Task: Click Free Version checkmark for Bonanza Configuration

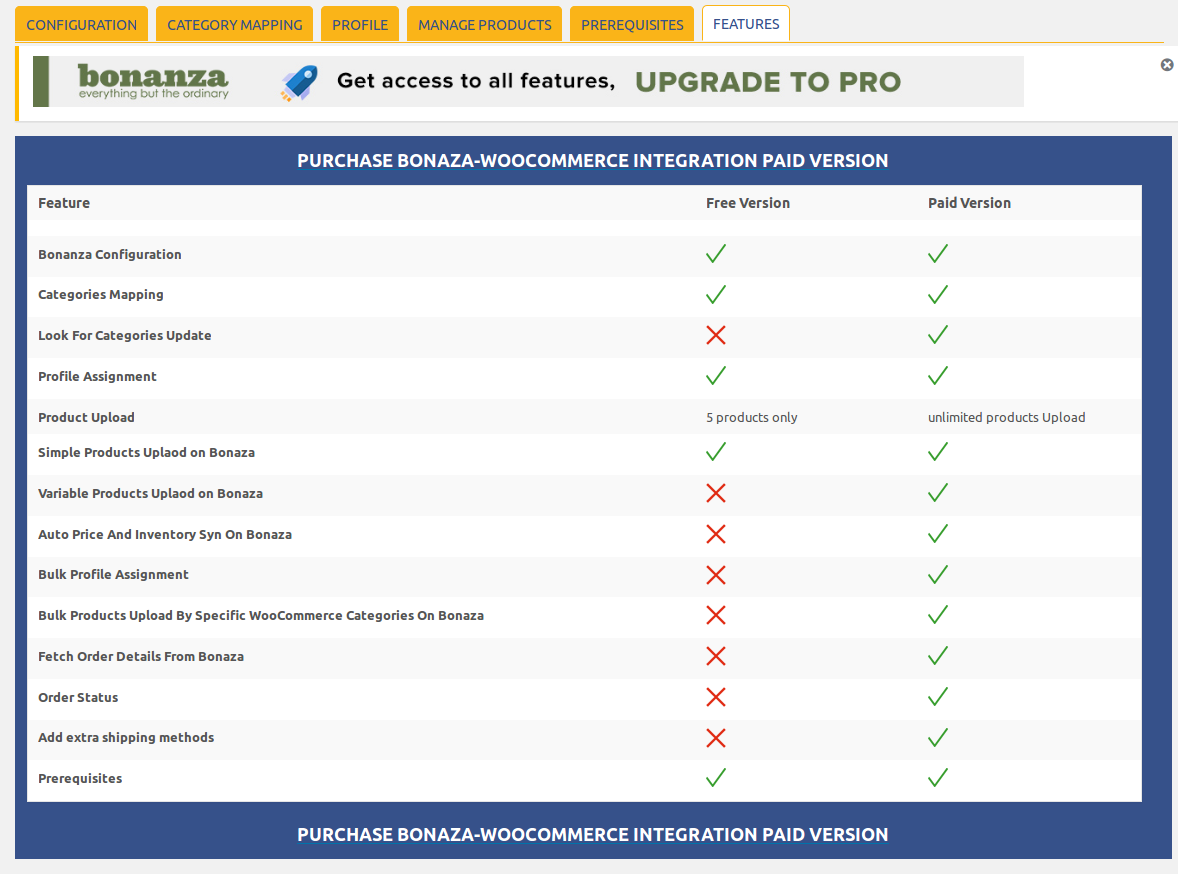Action: click(716, 254)
